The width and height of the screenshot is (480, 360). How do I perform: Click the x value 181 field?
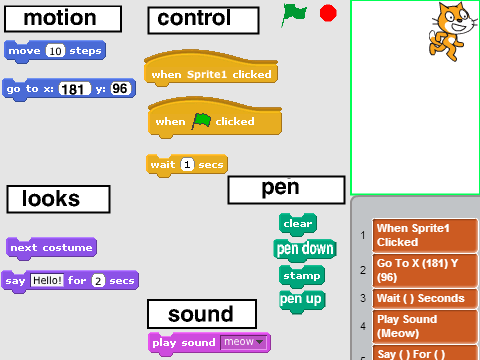[75, 89]
